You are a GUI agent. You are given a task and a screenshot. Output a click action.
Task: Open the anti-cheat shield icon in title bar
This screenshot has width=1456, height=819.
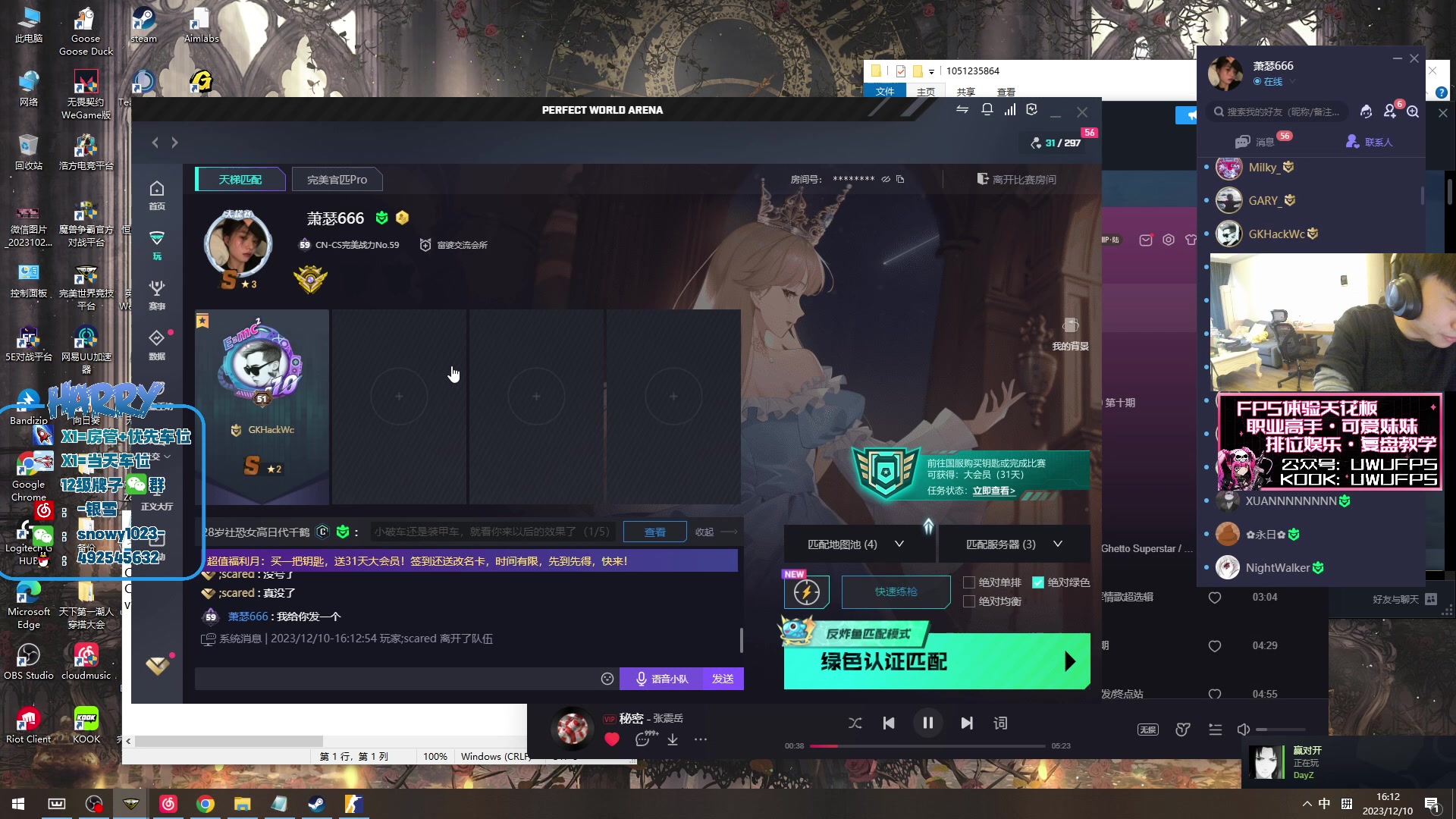click(x=1032, y=110)
